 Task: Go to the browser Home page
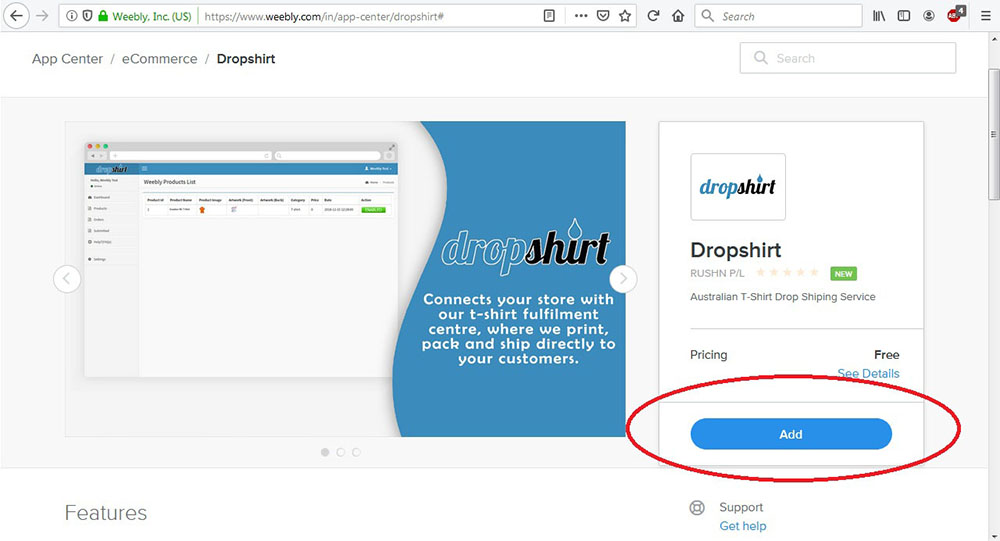678,16
